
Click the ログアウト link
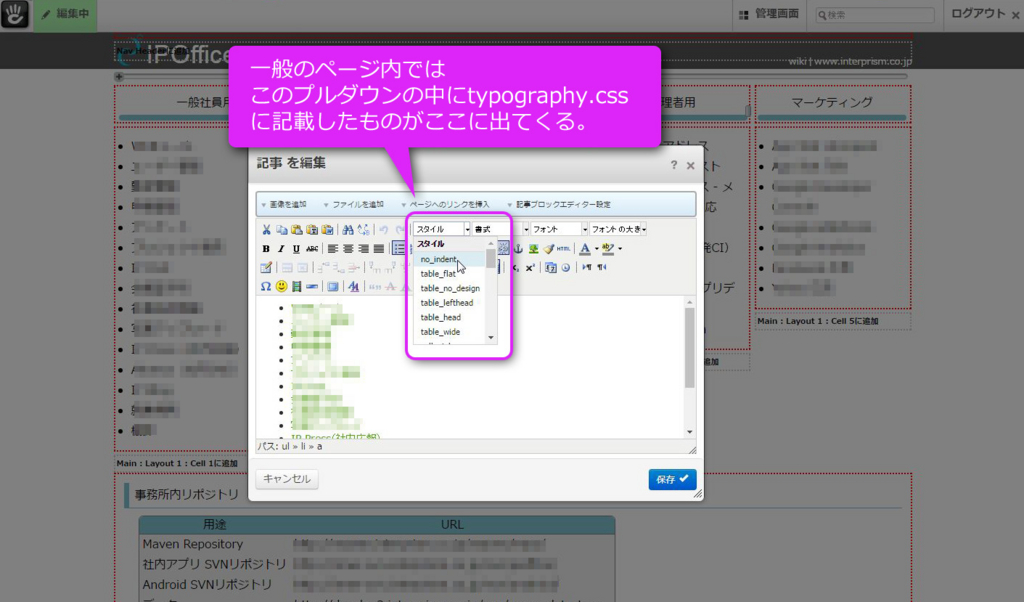pyautogui.click(x=978, y=14)
